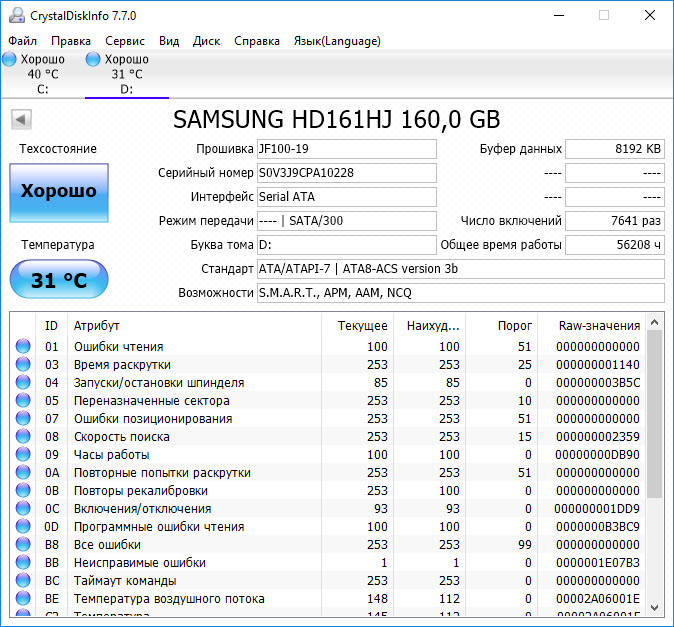Click the Общее время работы value 56208 ч

tap(615, 245)
